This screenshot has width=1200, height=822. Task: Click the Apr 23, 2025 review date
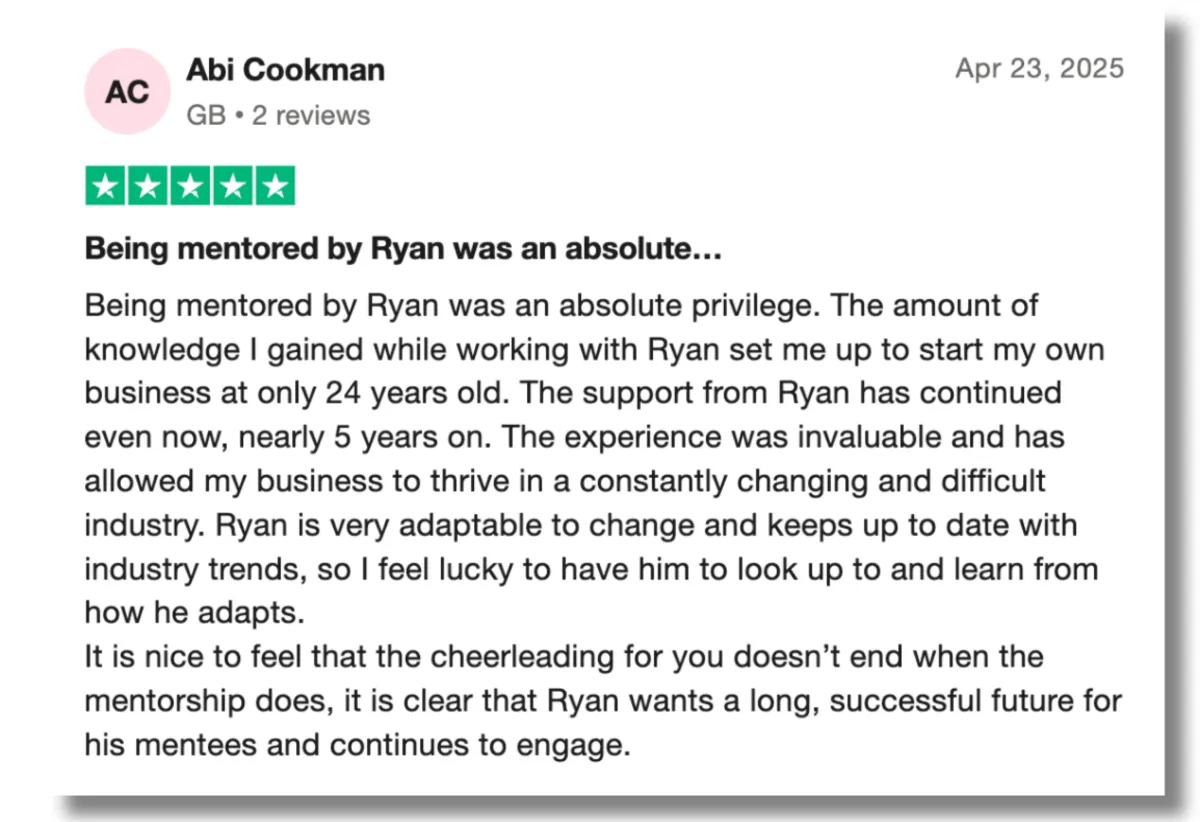[x=1039, y=68]
